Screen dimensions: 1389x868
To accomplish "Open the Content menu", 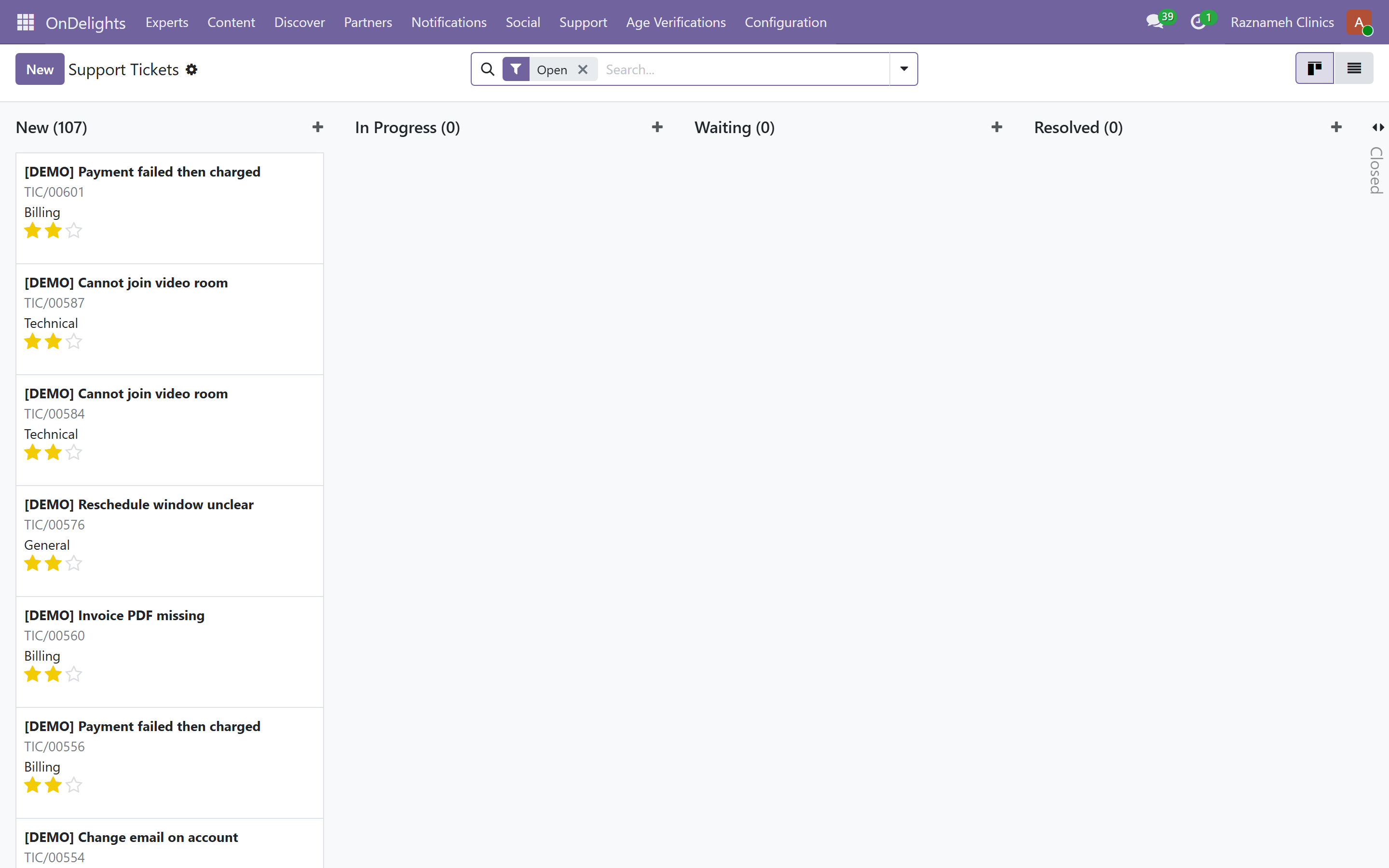I will tap(231, 22).
